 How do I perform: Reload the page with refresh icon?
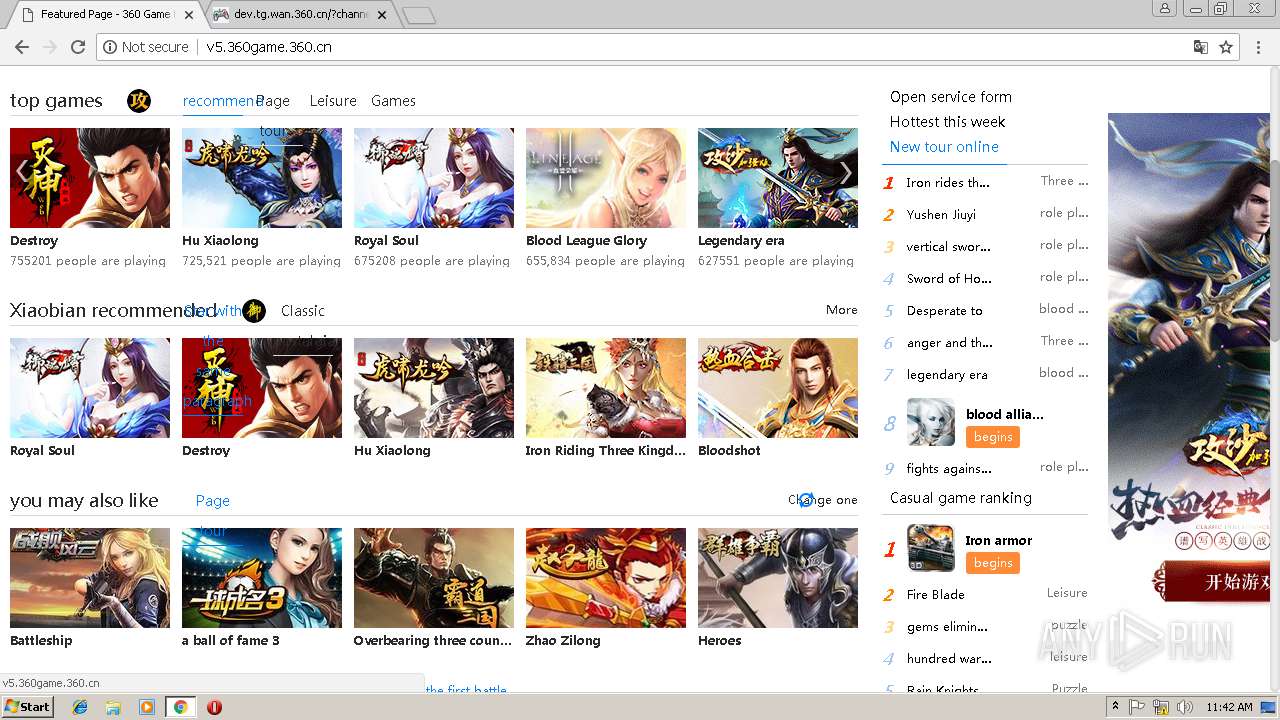click(78, 47)
